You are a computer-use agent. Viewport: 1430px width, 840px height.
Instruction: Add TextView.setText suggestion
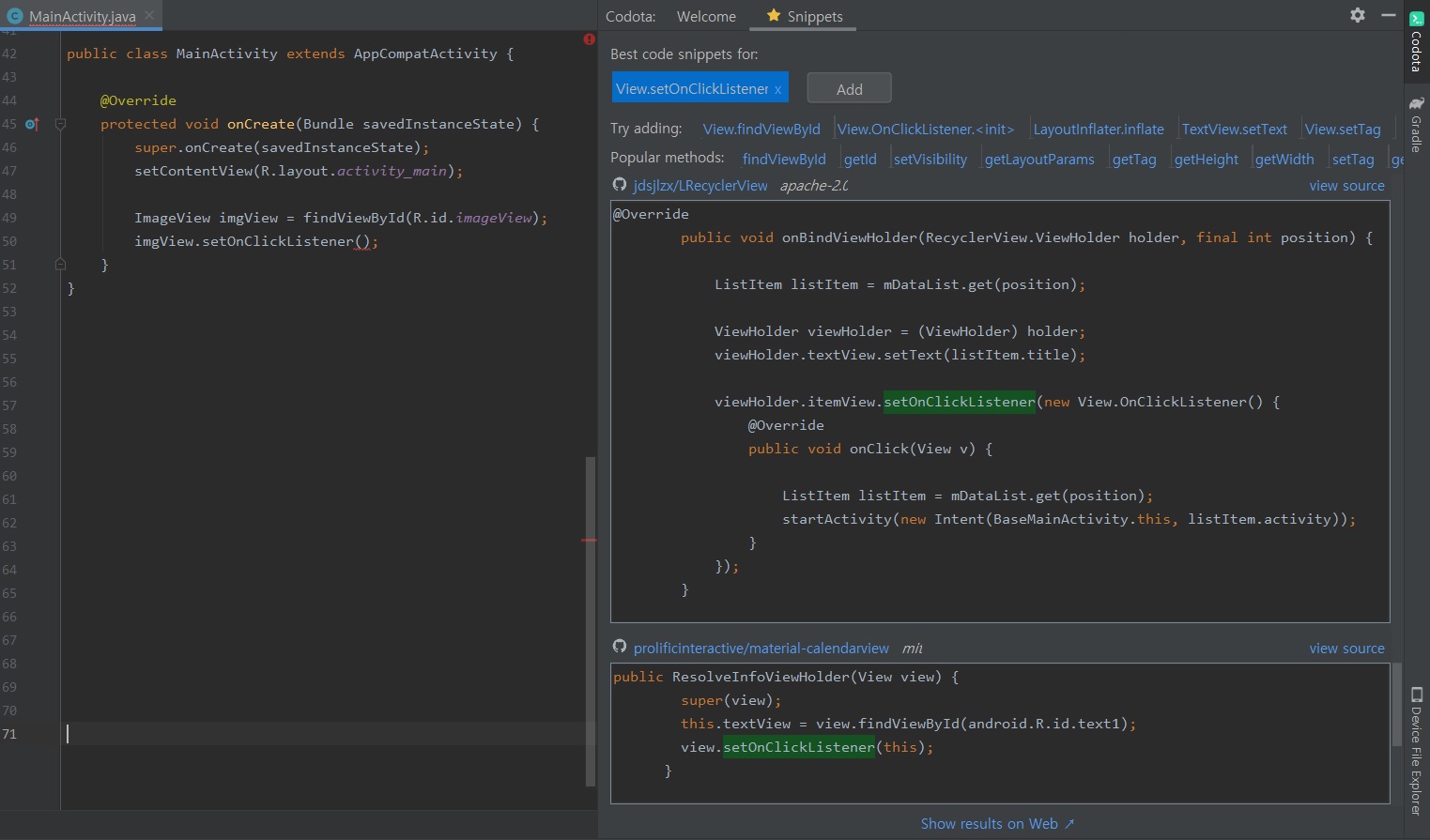tap(1234, 130)
